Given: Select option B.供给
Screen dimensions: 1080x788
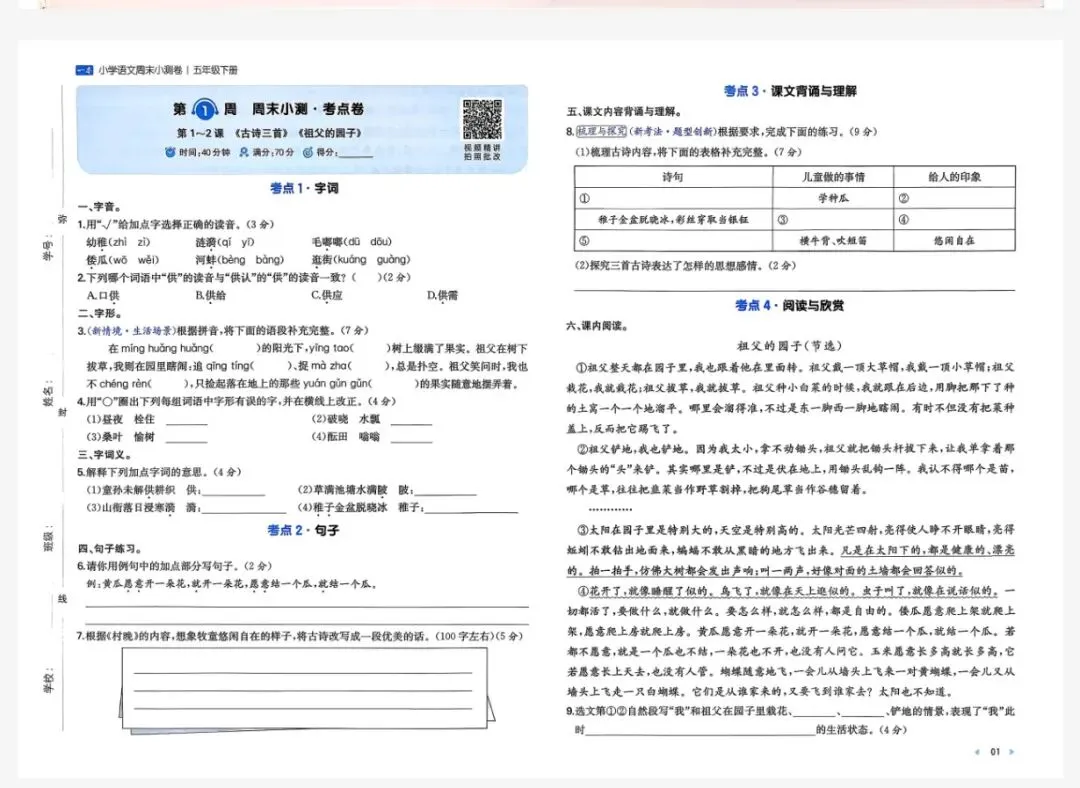Looking at the screenshot, I should point(211,296).
